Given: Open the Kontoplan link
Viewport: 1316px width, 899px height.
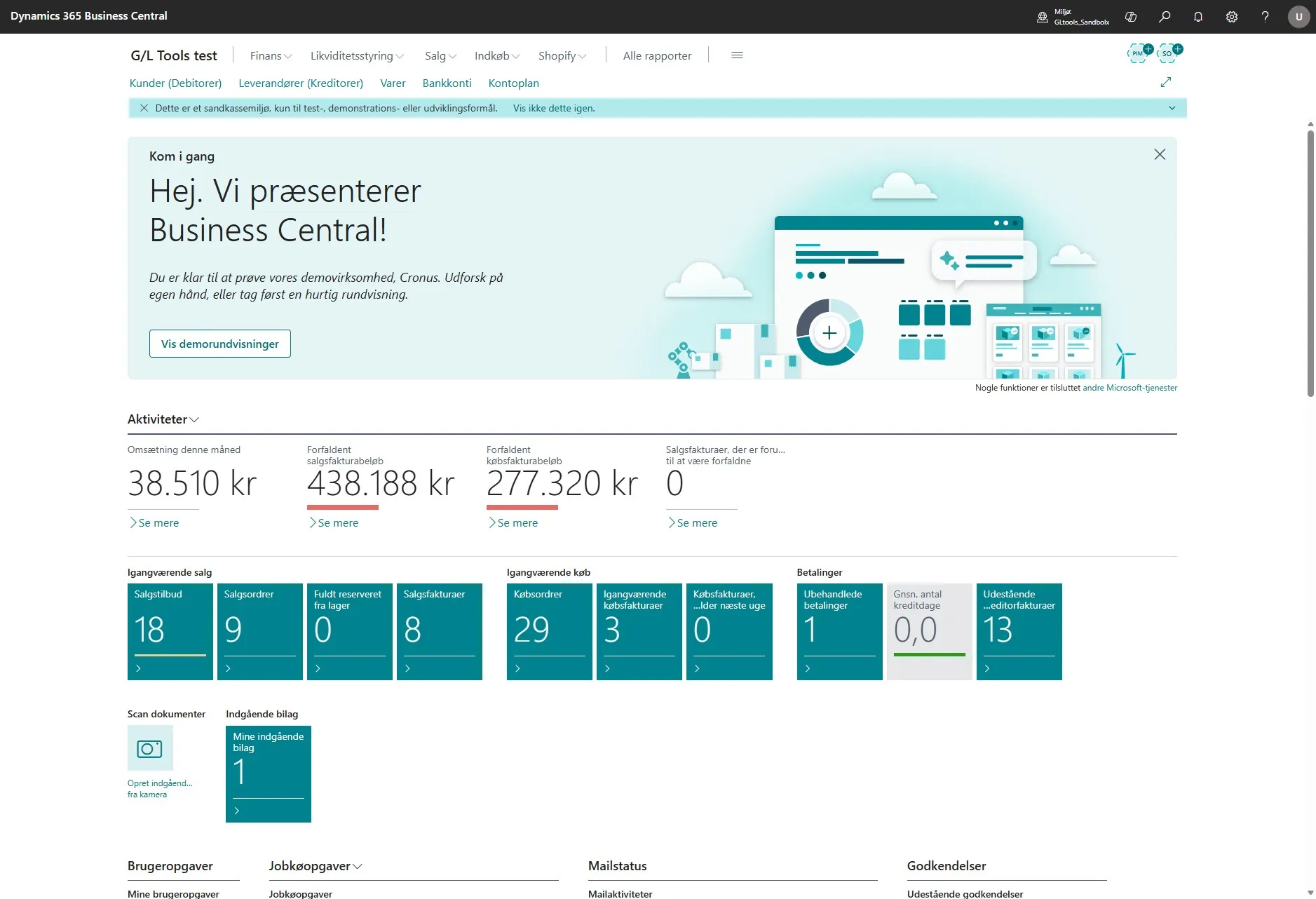Looking at the screenshot, I should 513,83.
